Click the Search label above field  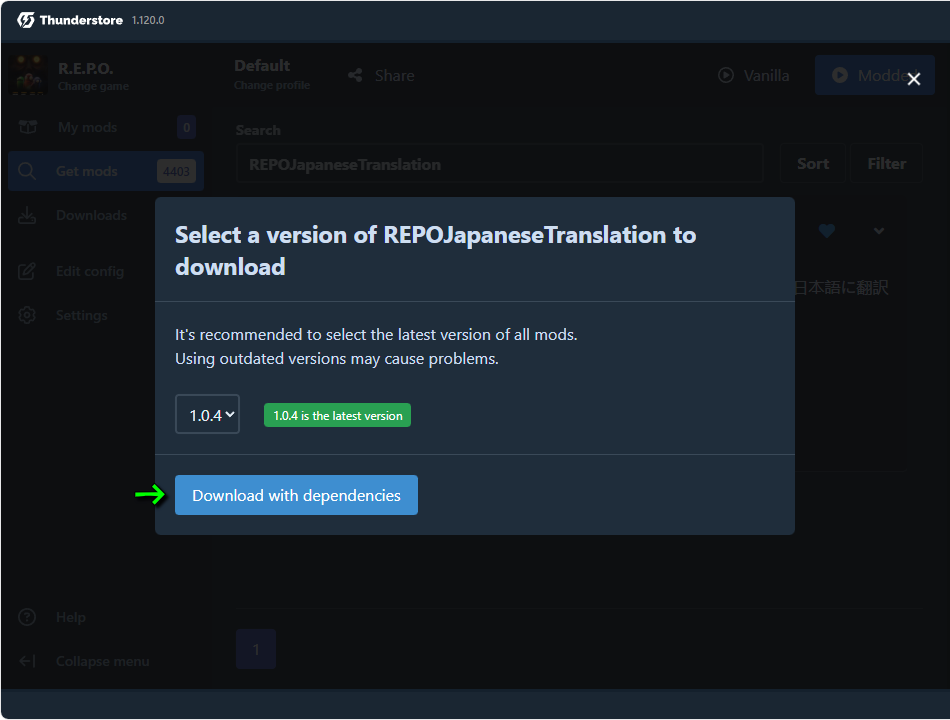pyautogui.click(x=258, y=130)
